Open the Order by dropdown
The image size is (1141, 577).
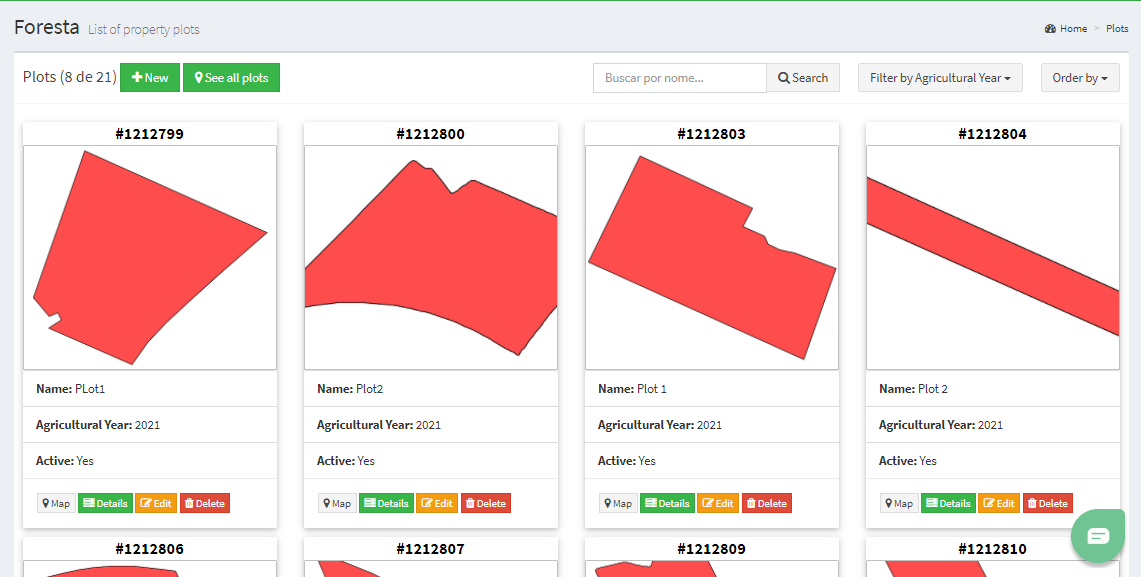[x=1080, y=78]
